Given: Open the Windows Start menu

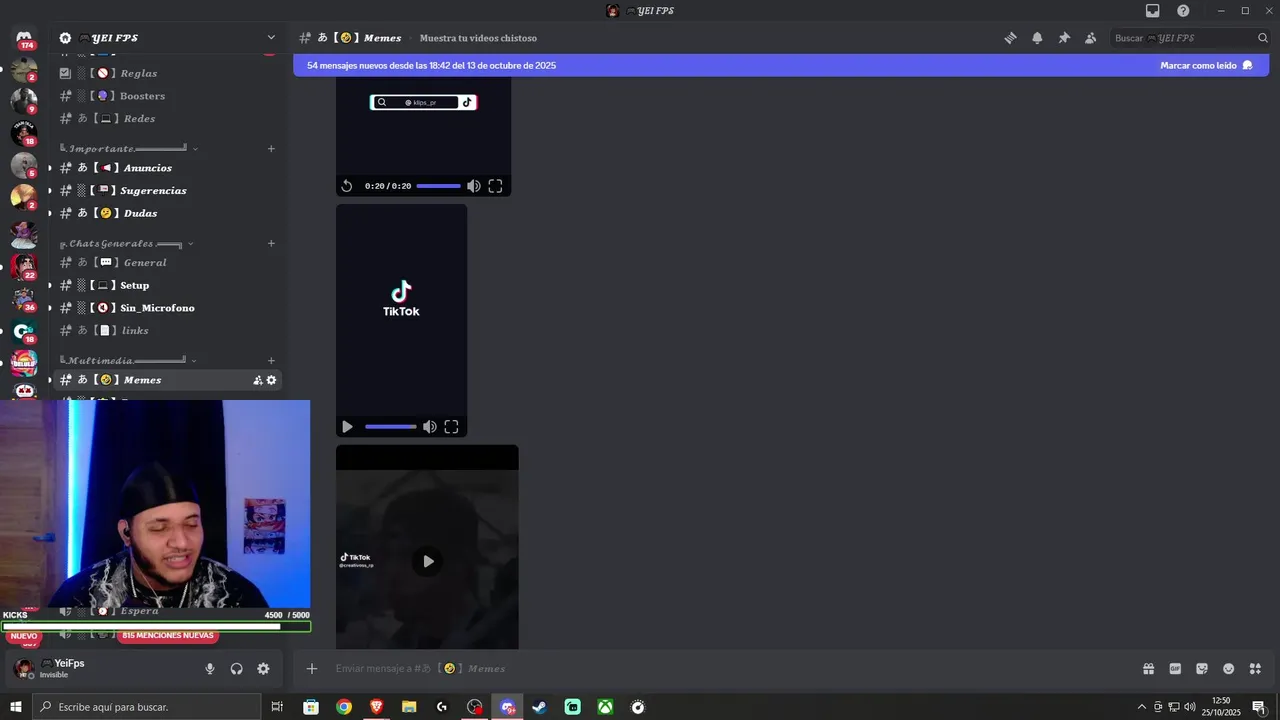Looking at the screenshot, I should (x=15, y=707).
